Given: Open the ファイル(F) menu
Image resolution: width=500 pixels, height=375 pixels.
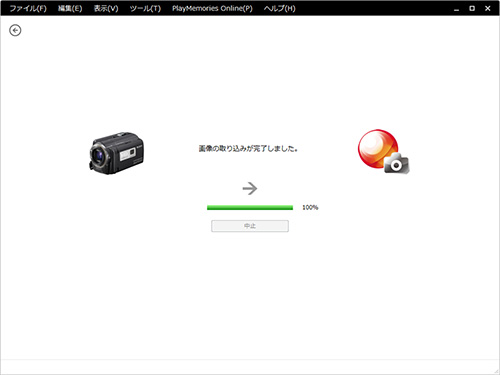Looking at the screenshot, I should pos(28,8).
